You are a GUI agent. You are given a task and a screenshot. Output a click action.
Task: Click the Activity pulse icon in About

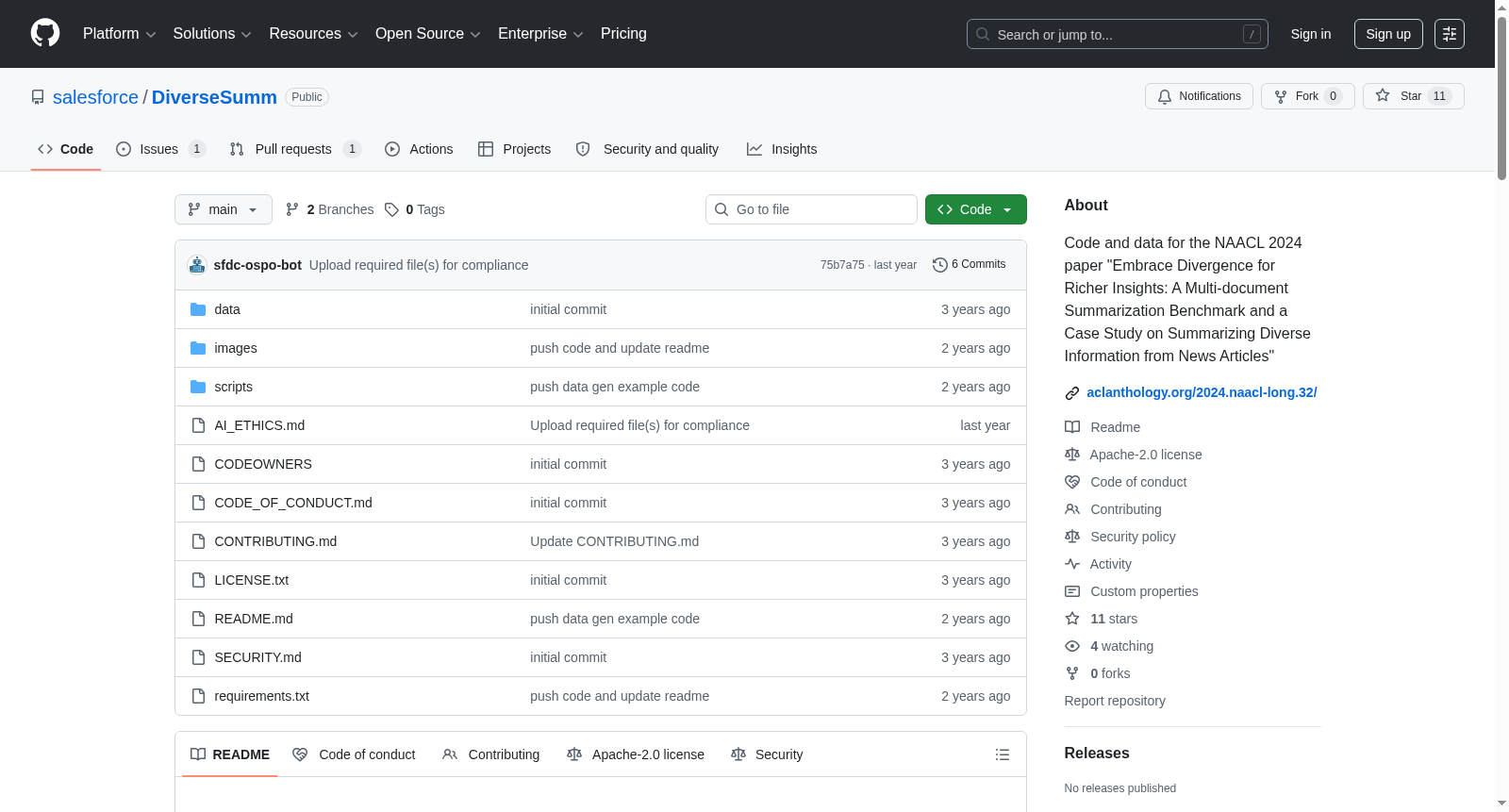coord(1072,564)
